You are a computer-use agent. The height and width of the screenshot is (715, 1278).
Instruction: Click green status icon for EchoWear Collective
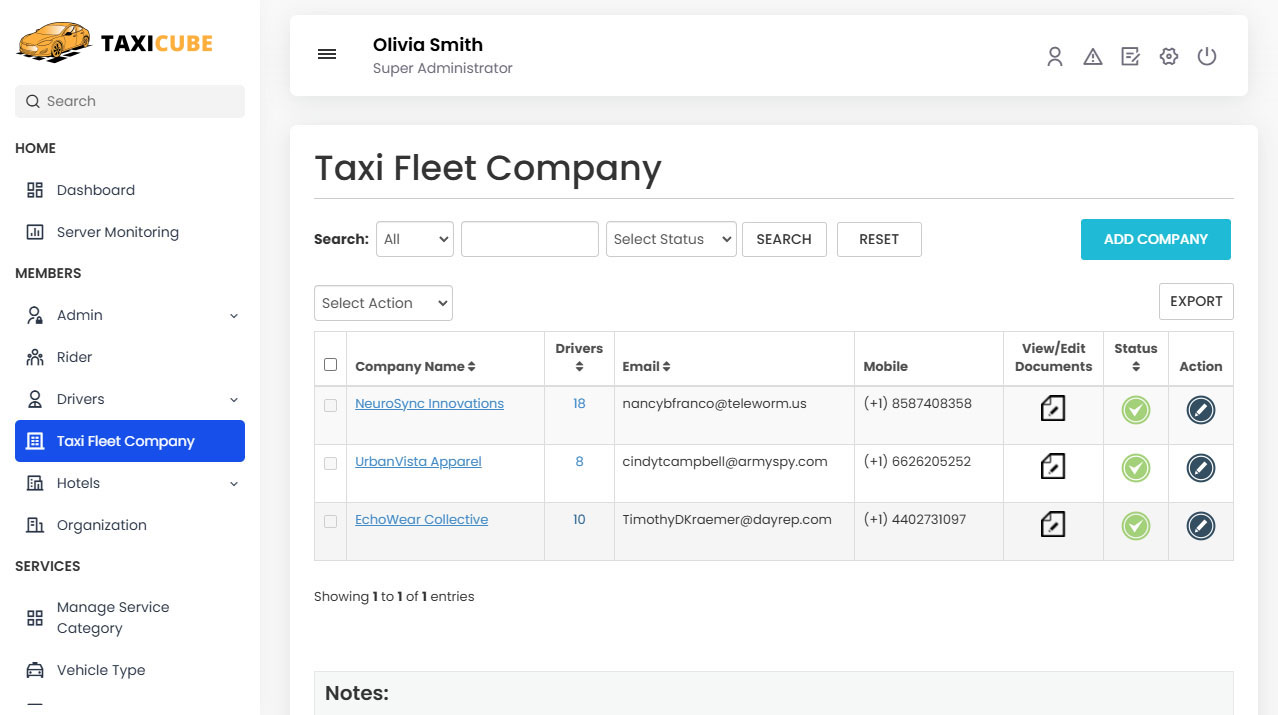tap(1135, 525)
